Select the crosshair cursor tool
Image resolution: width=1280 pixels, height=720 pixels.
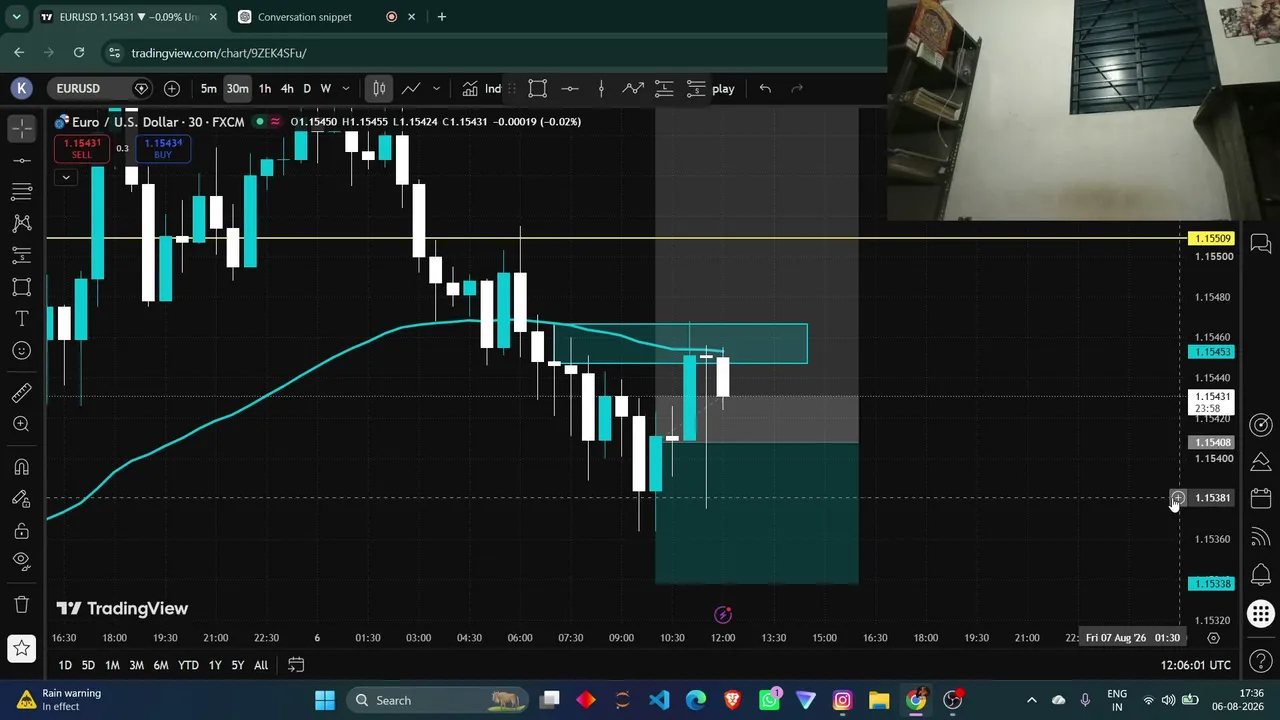click(22, 128)
